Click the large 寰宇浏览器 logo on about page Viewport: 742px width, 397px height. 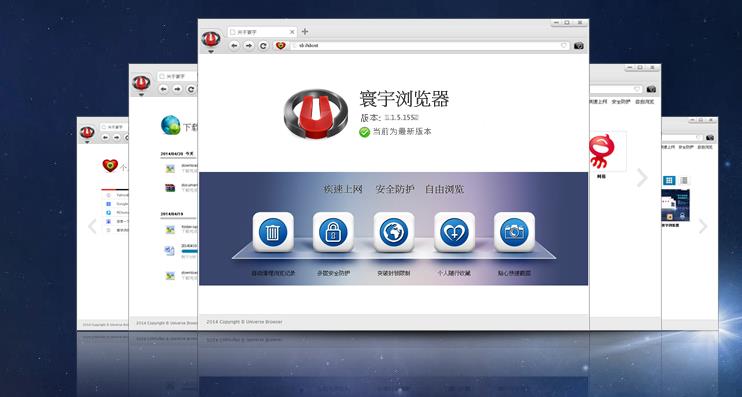point(316,113)
